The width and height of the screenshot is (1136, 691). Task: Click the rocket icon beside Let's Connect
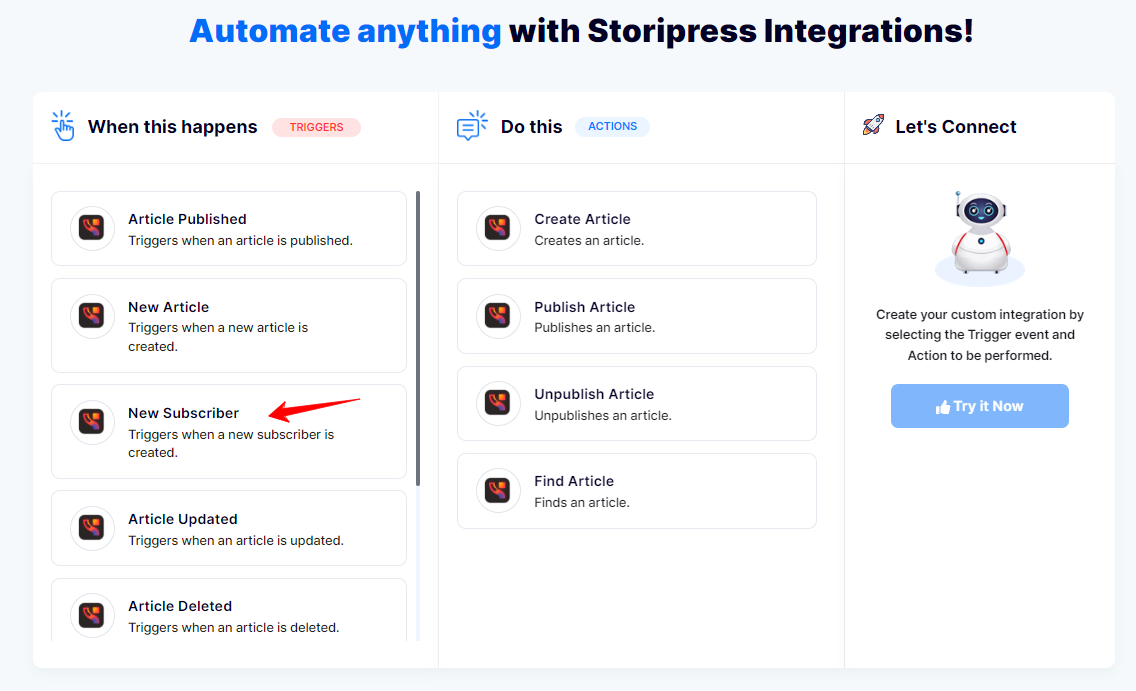pyautogui.click(x=872, y=126)
